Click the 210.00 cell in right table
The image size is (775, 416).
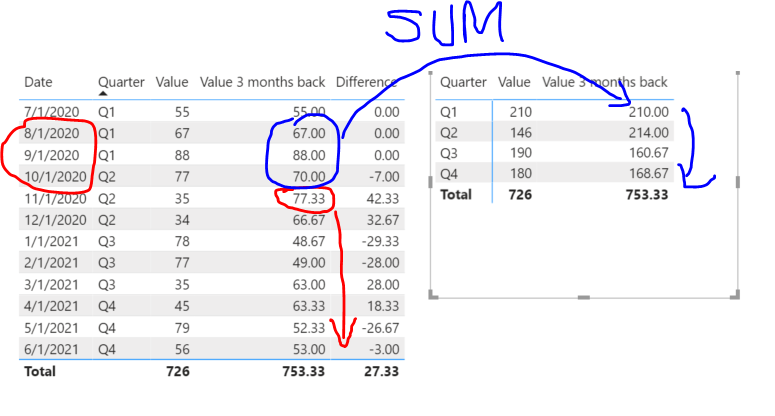[648, 112]
